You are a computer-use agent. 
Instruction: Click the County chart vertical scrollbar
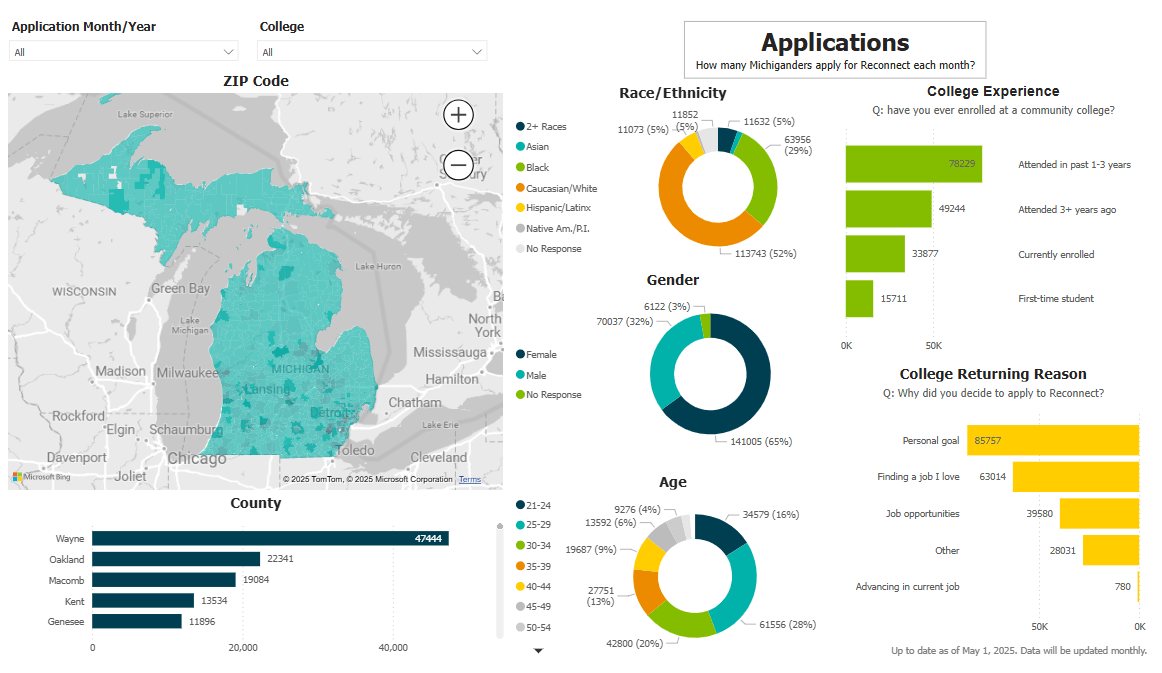[499, 580]
